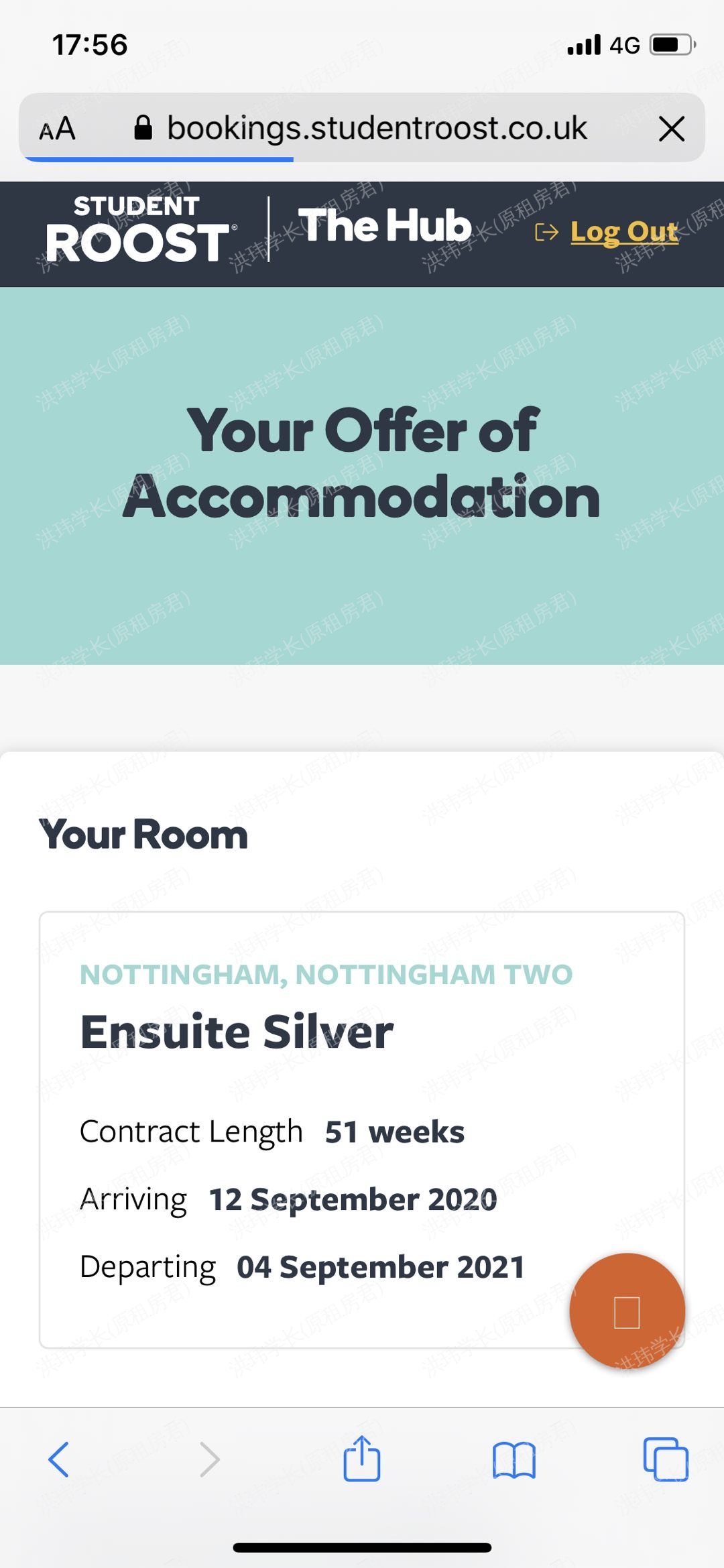724x1568 pixels.
Task: Tap the Your Room section heading
Action: 143,835
